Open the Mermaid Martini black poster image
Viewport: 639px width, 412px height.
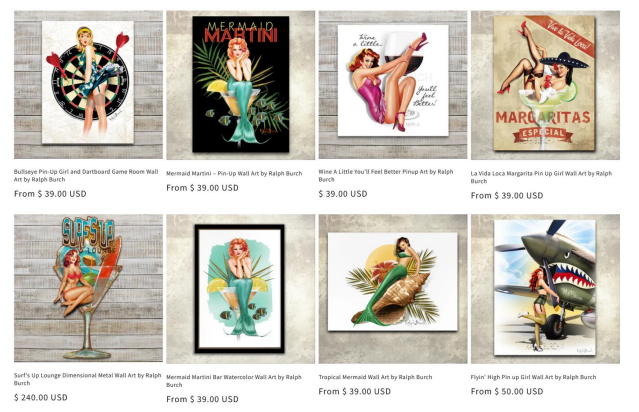pyautogui.click(x=240, y=85)
